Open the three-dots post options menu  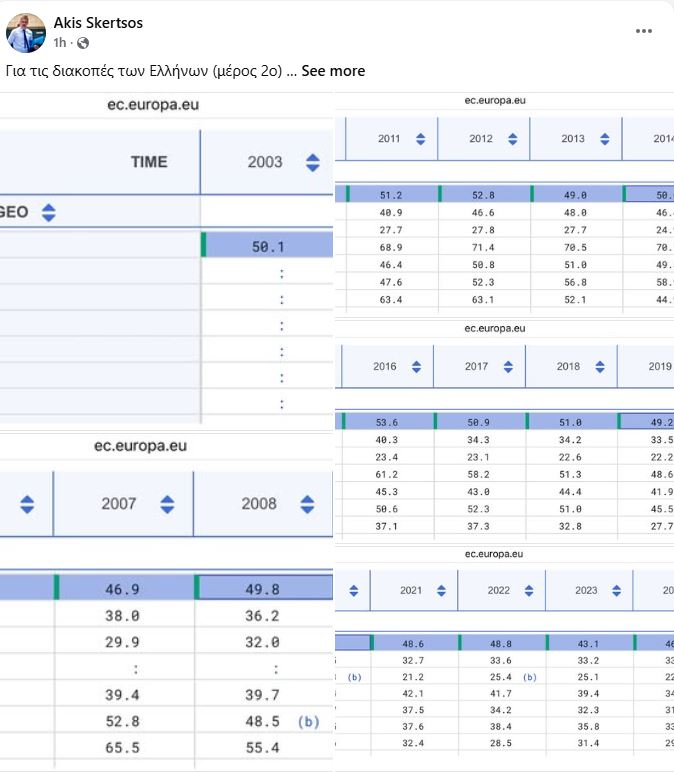pyautogui.click(x=644, y=31)
